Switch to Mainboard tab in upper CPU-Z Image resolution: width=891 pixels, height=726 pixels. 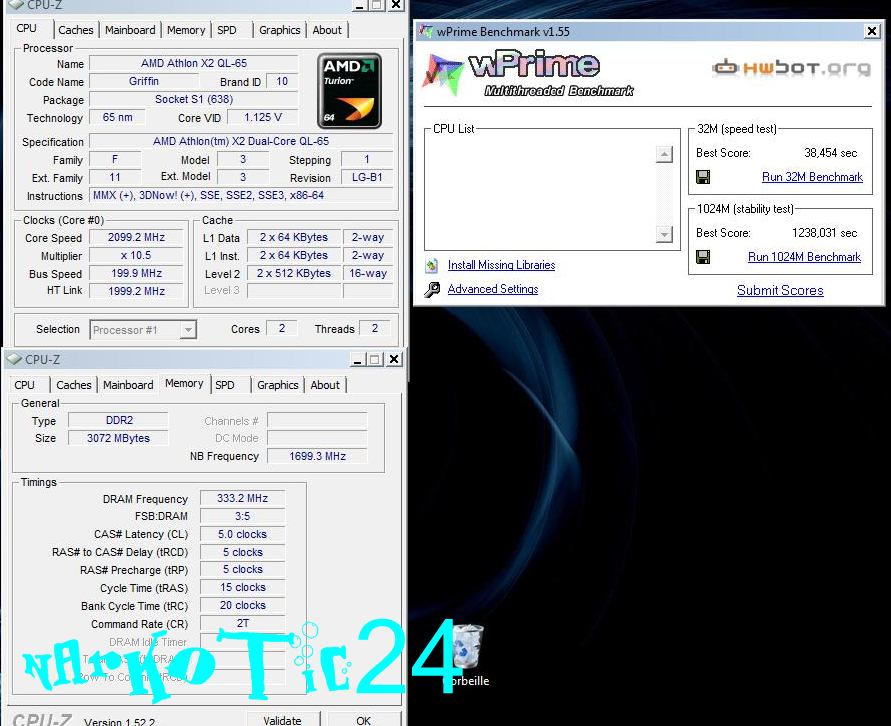pos(130,30)
